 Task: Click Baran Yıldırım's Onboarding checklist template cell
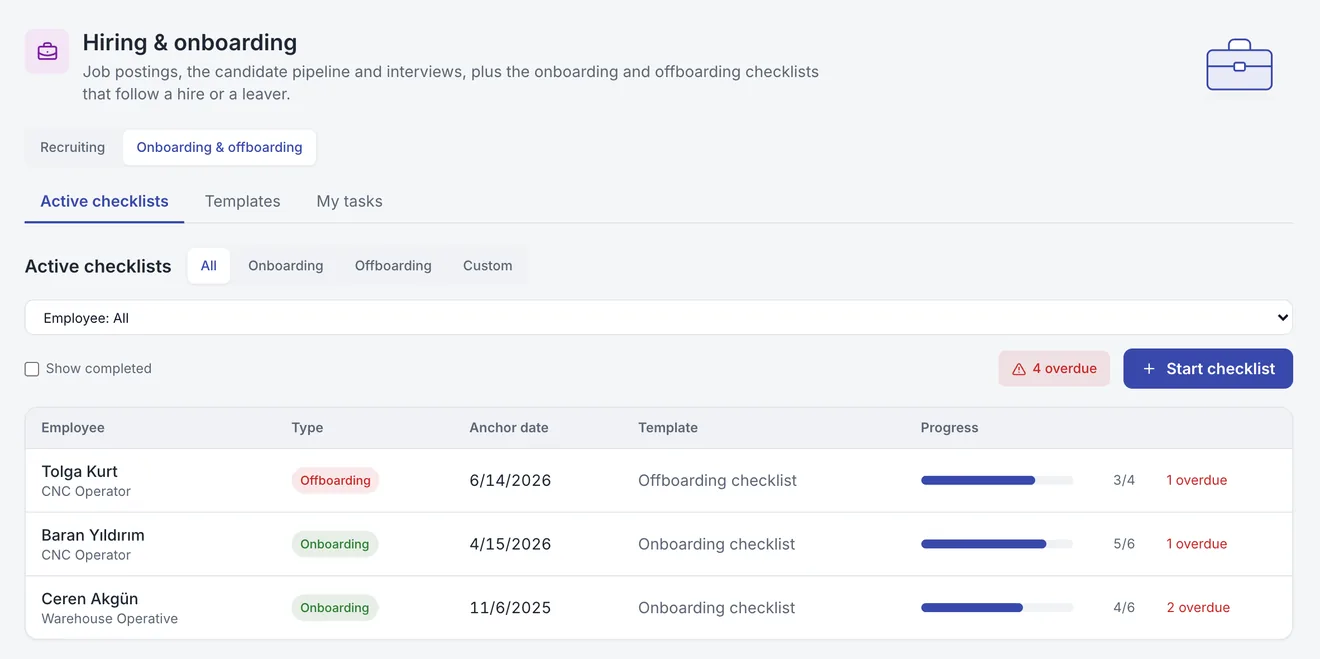click(717, 544)
